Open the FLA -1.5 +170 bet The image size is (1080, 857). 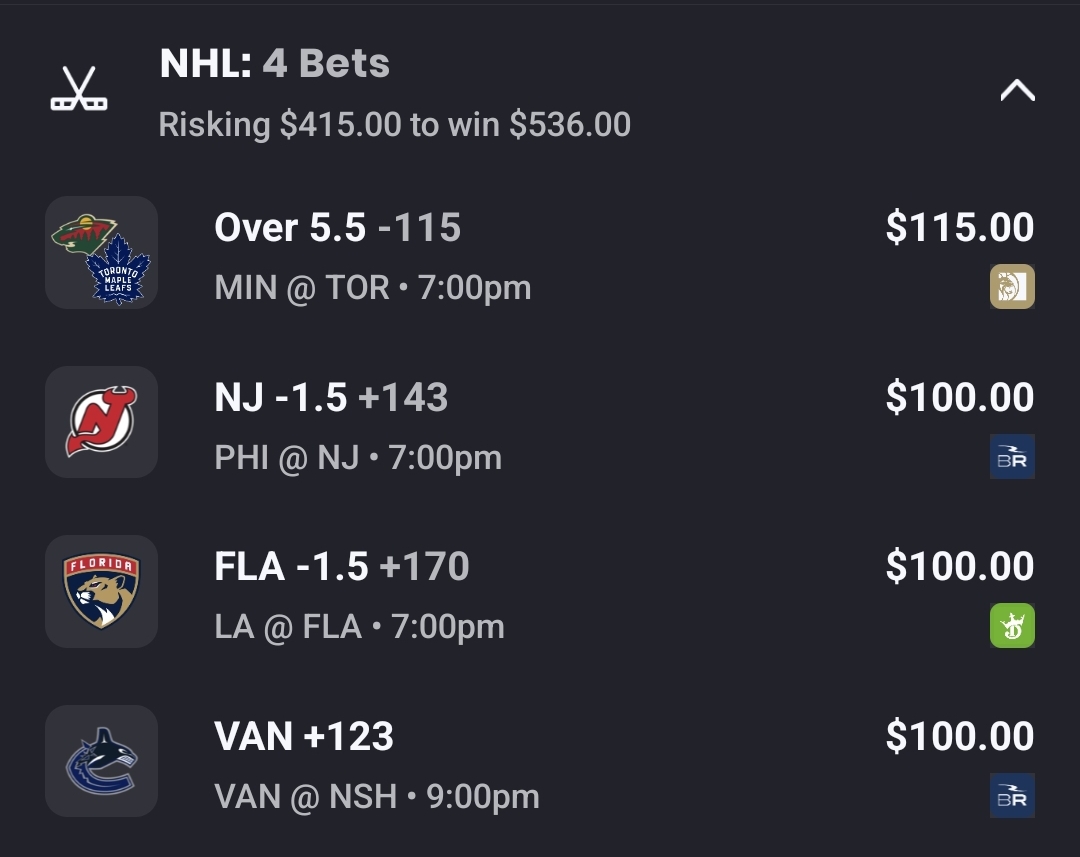341,567
